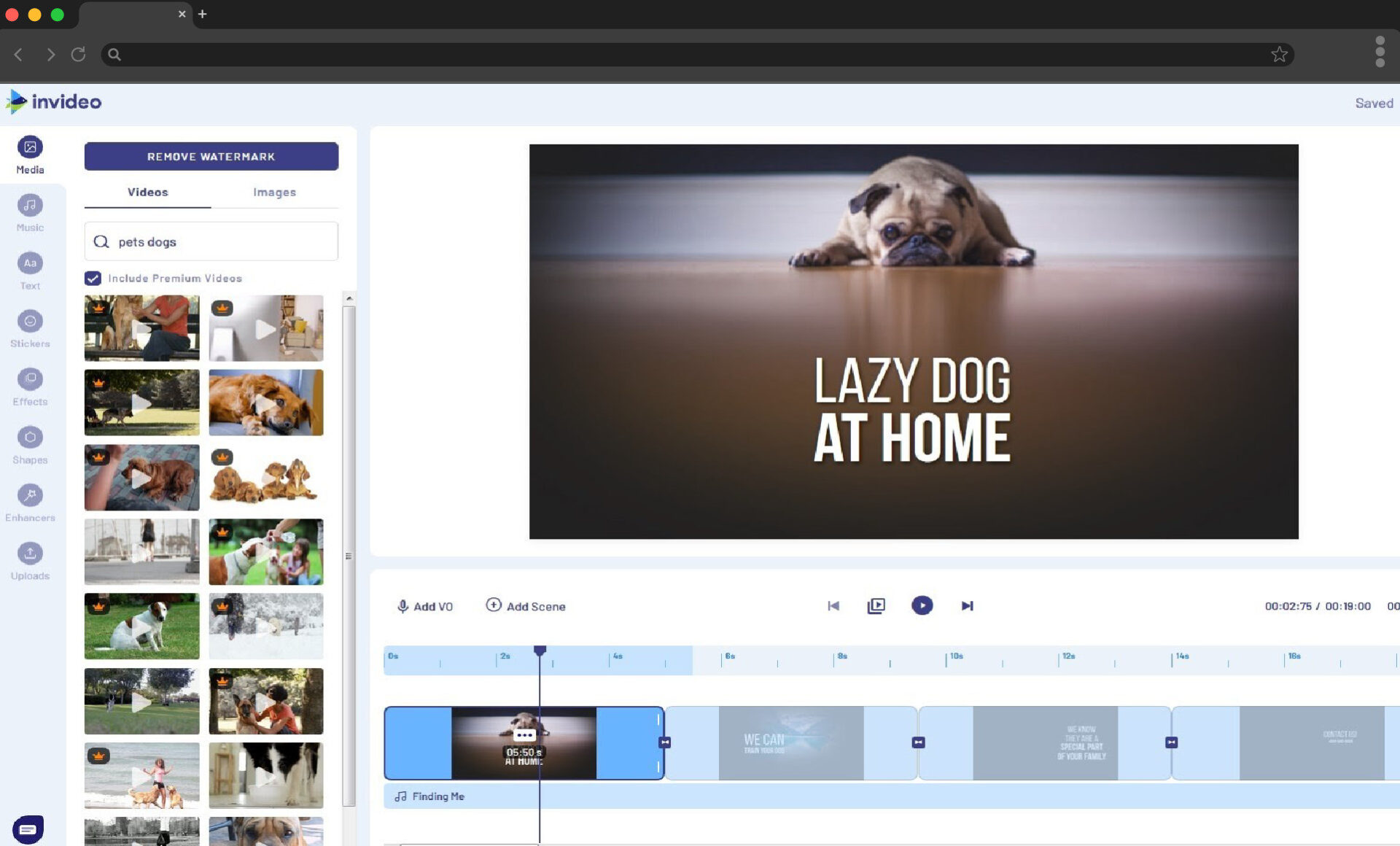Click the 'LAZY DOG AT HOME' title text

tap(912, 408)
